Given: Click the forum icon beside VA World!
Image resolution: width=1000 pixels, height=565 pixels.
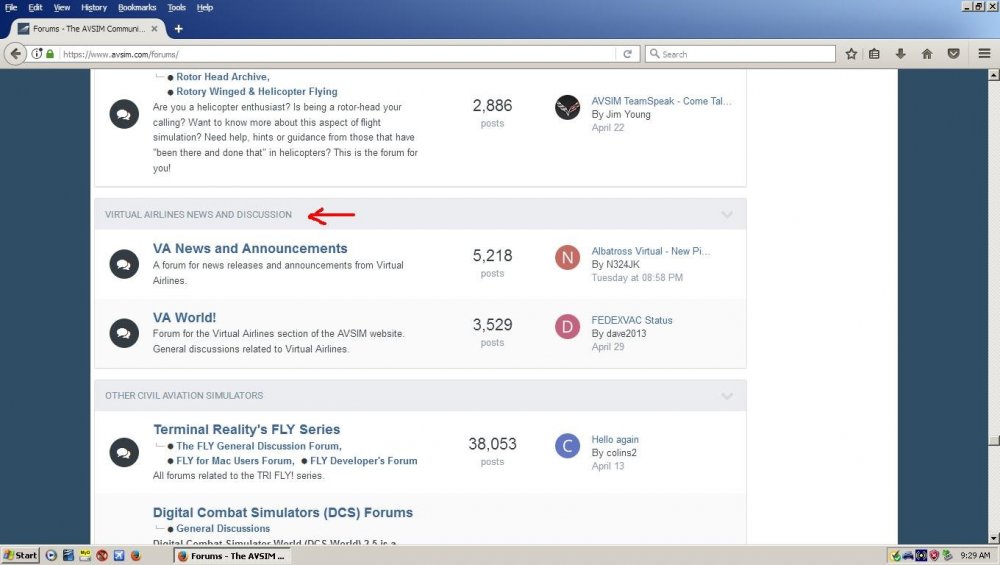Looking at the screenshot, I should (x=124, y=334).
